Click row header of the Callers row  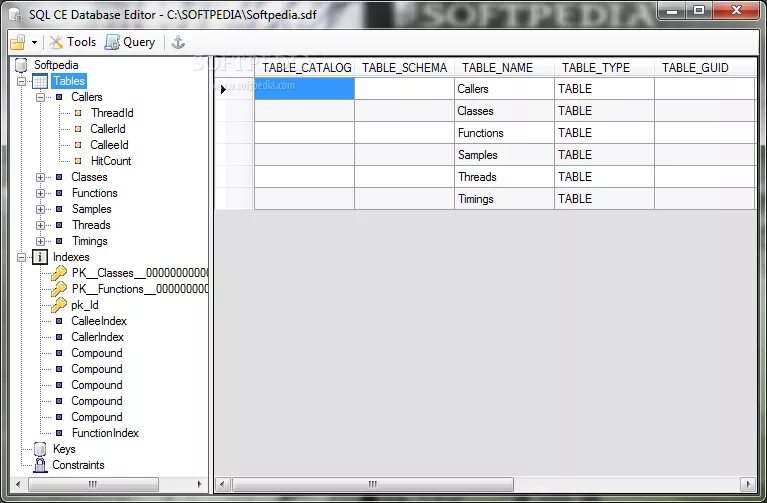point(234,89)
